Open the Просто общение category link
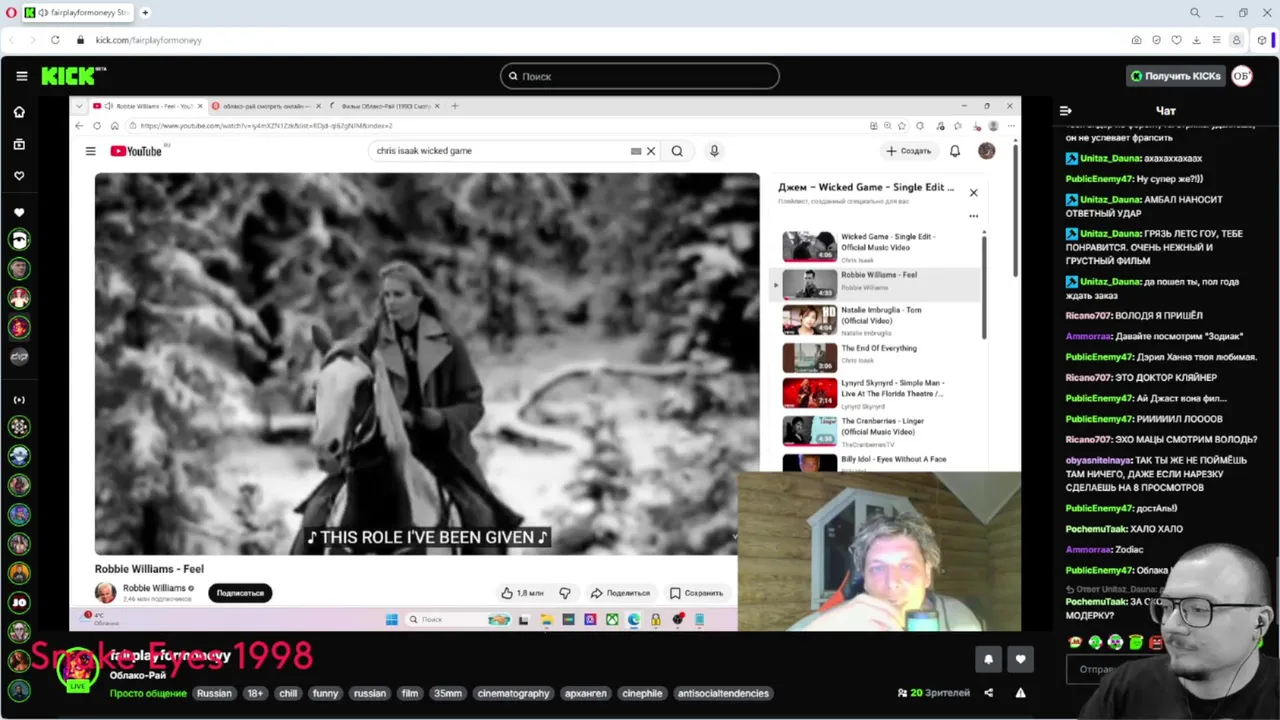 (148, 693)
